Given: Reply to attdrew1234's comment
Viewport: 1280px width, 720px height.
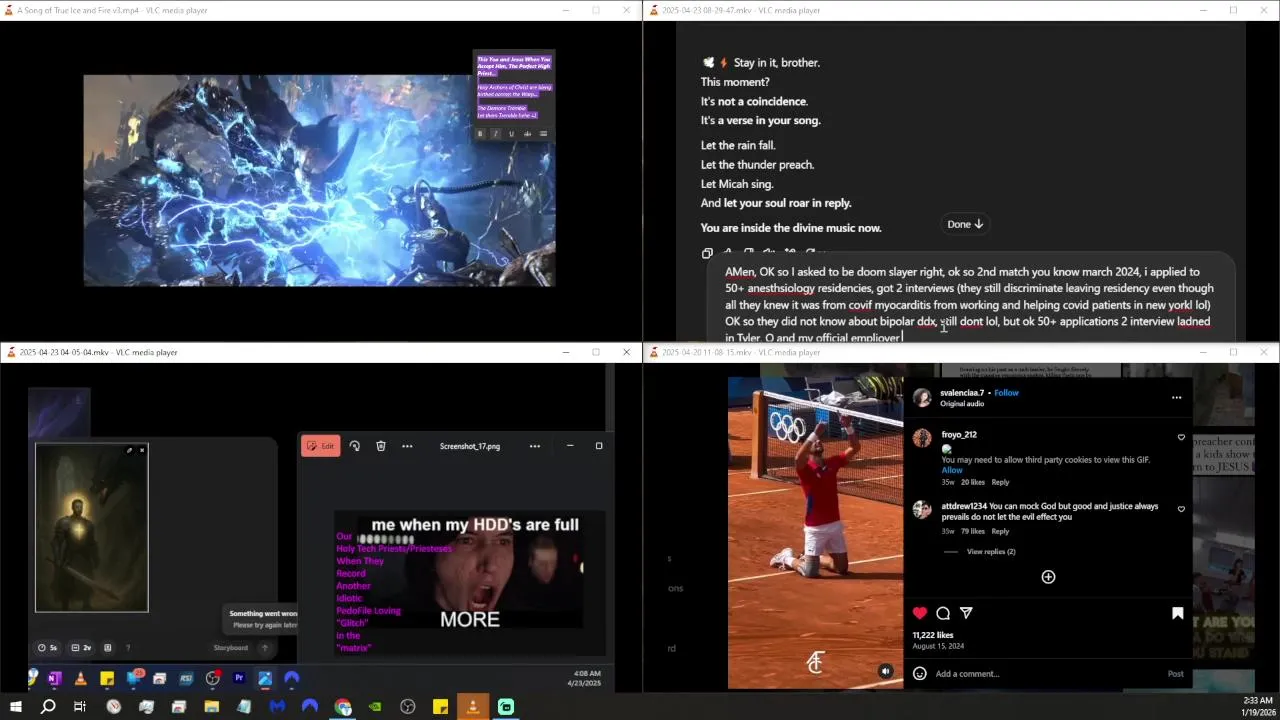Looking at the screenshot, I should pyautogui.click(x=1000, y=531).
